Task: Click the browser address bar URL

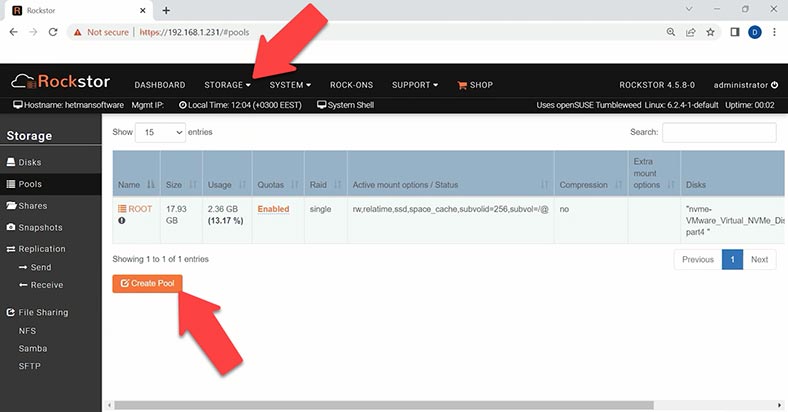Action: click(194, 32)
